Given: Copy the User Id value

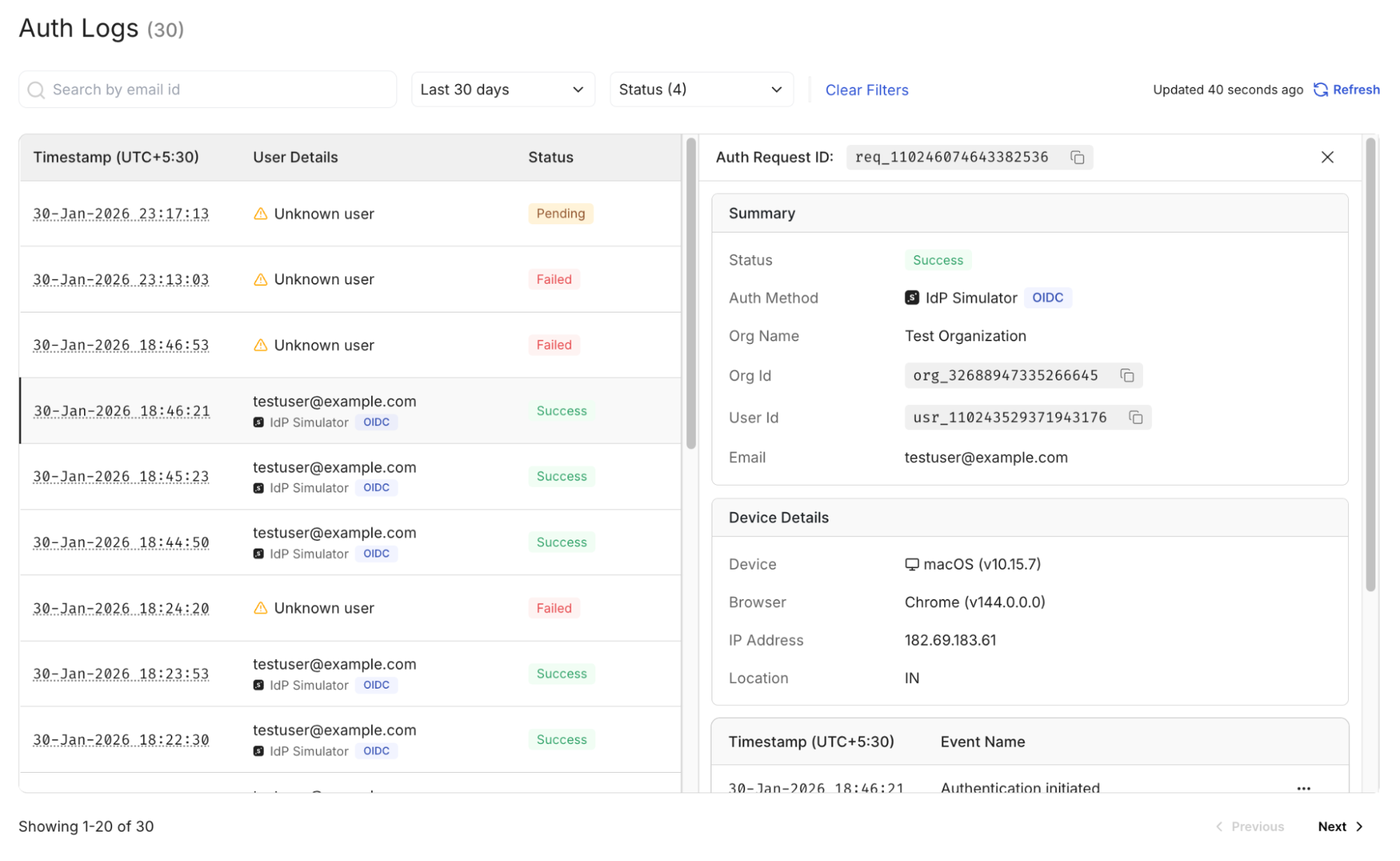Looking at the screenshot, I should (x=1135, y=418).
